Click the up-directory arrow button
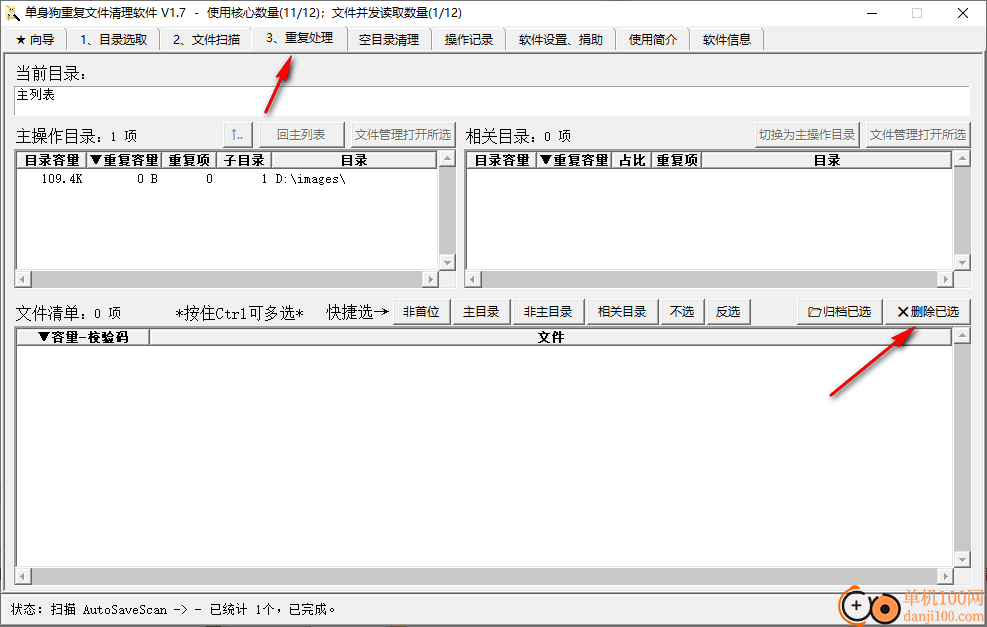987x627 pixels. click(237, 135)
